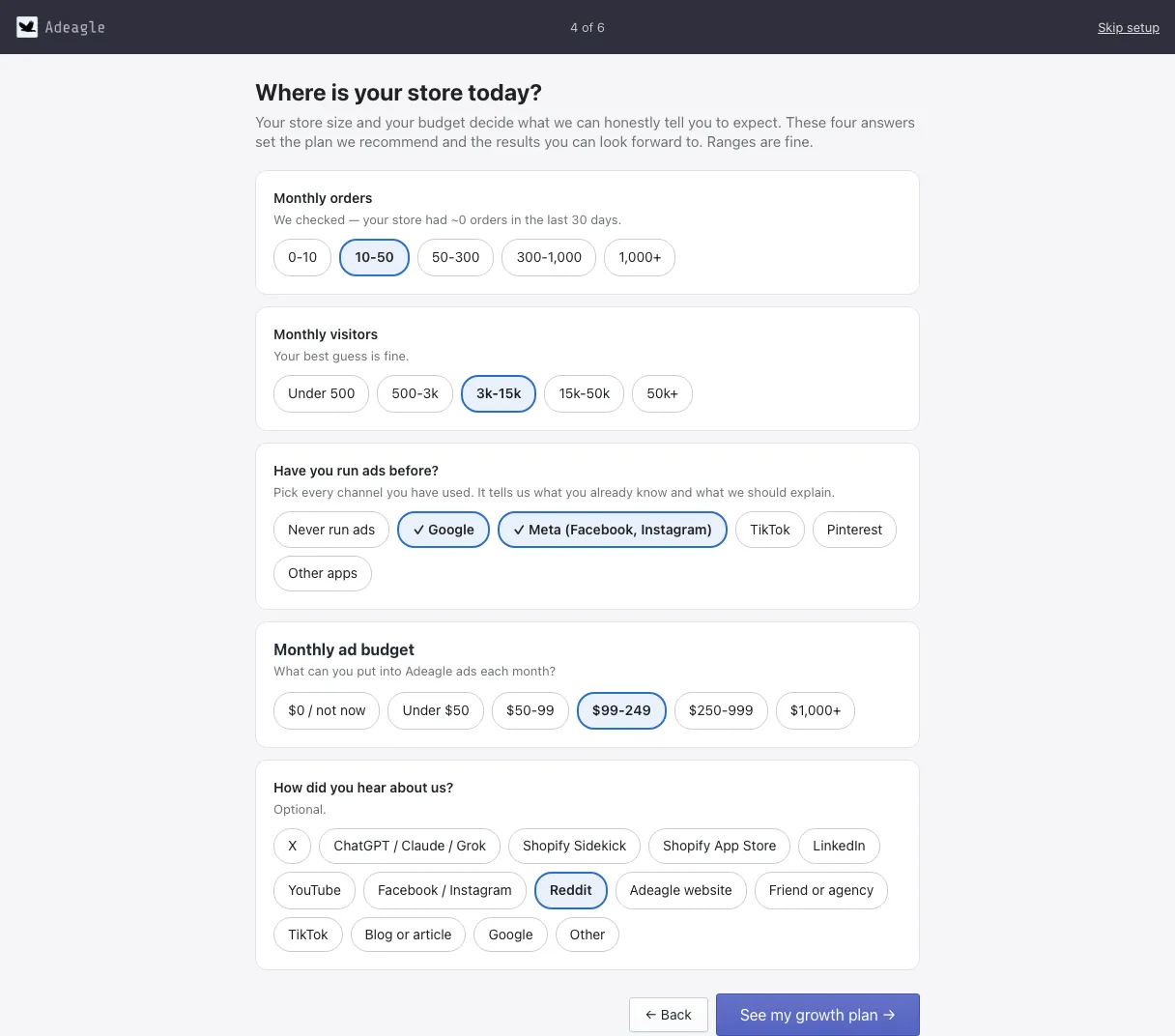Select Facebook / Instagram referral source
Image resolution: width=1175 pixels, height=1036 pixels.
(444, 890)
